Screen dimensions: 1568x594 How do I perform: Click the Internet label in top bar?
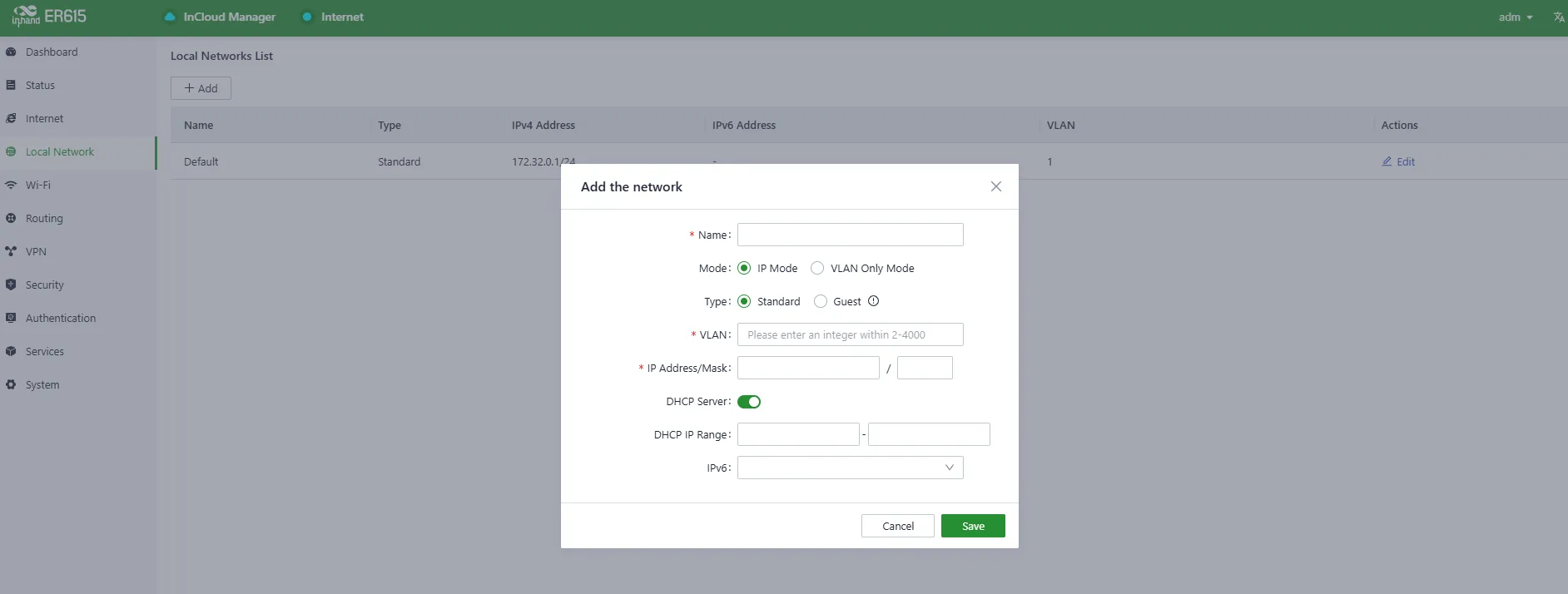click(x=342, y=17)
